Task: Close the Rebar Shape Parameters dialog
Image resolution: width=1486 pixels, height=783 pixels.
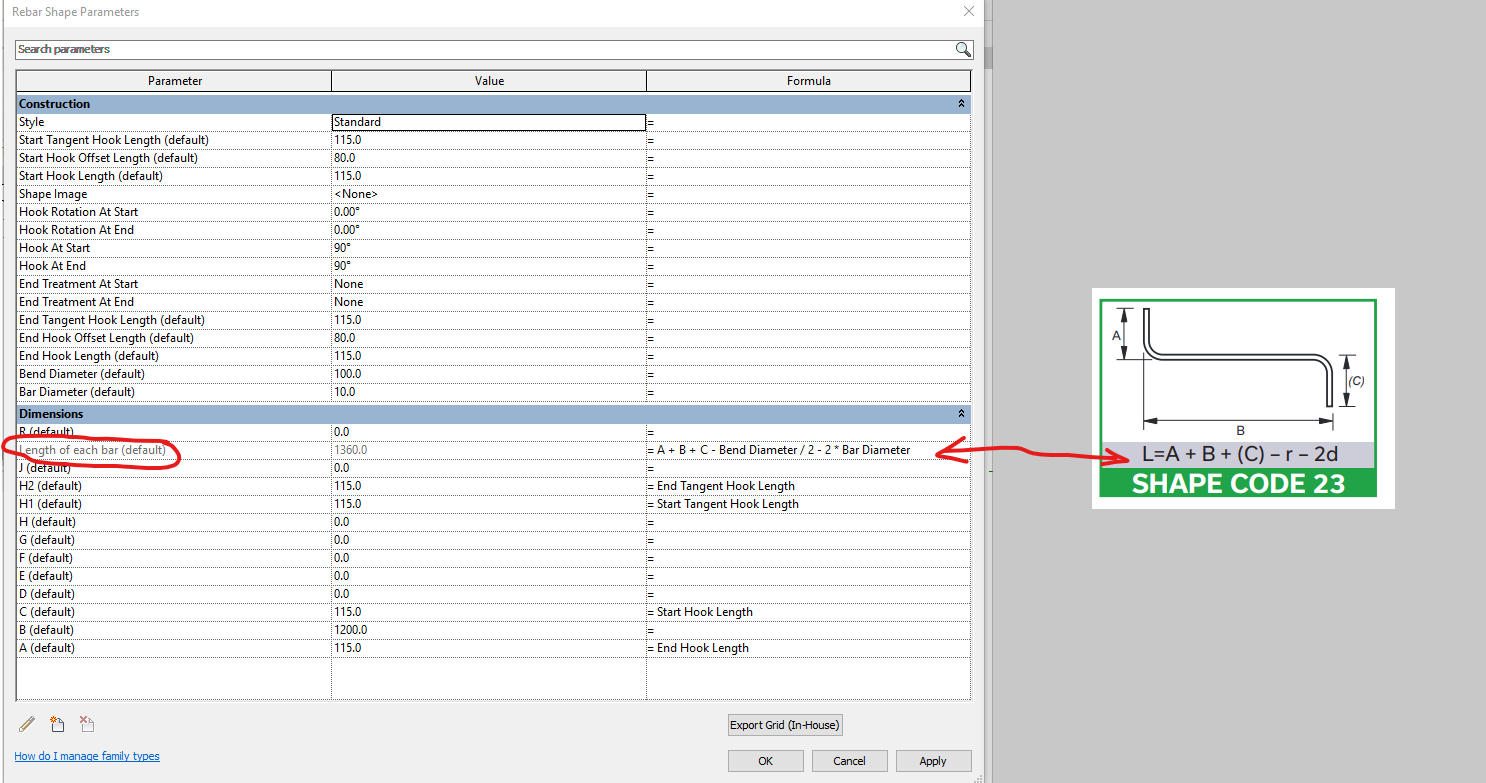Action: coord(967,11)
